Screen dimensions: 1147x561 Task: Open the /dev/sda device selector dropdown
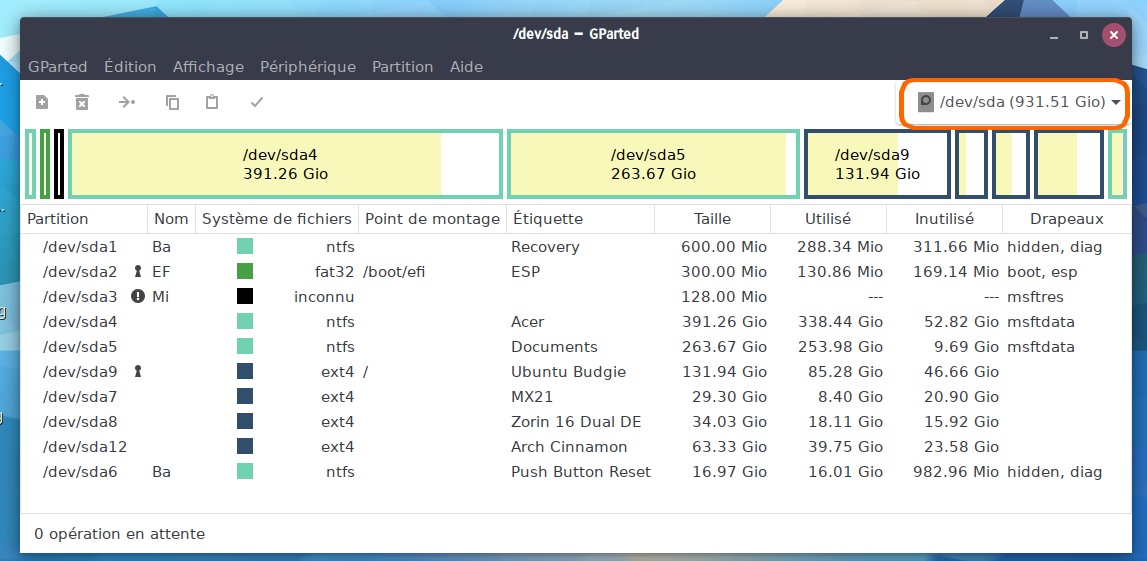[x=1019, y=102]
